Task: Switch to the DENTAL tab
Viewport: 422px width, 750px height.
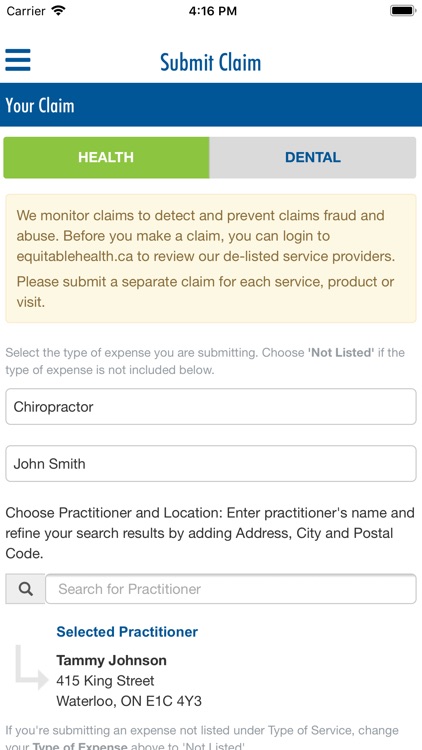Action: pyautogui.click(x=313, y=157)
